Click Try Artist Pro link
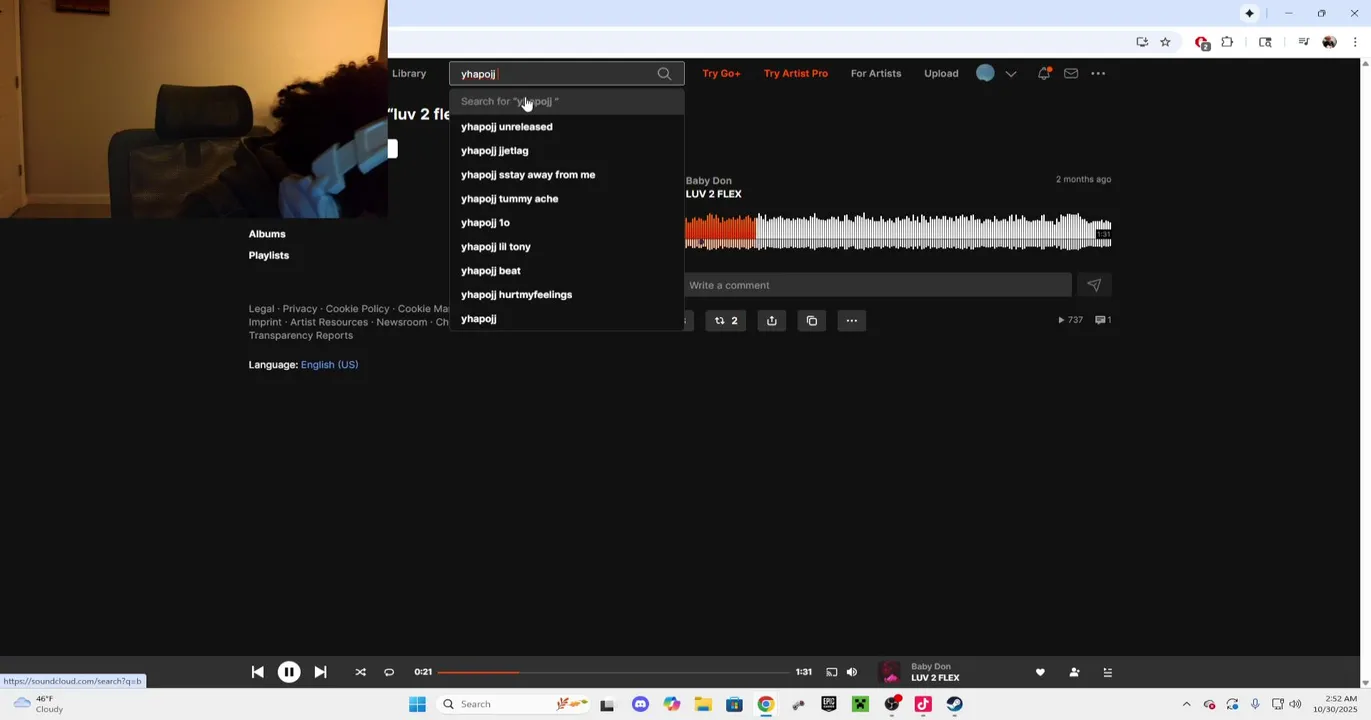 [x=796, y=74]
